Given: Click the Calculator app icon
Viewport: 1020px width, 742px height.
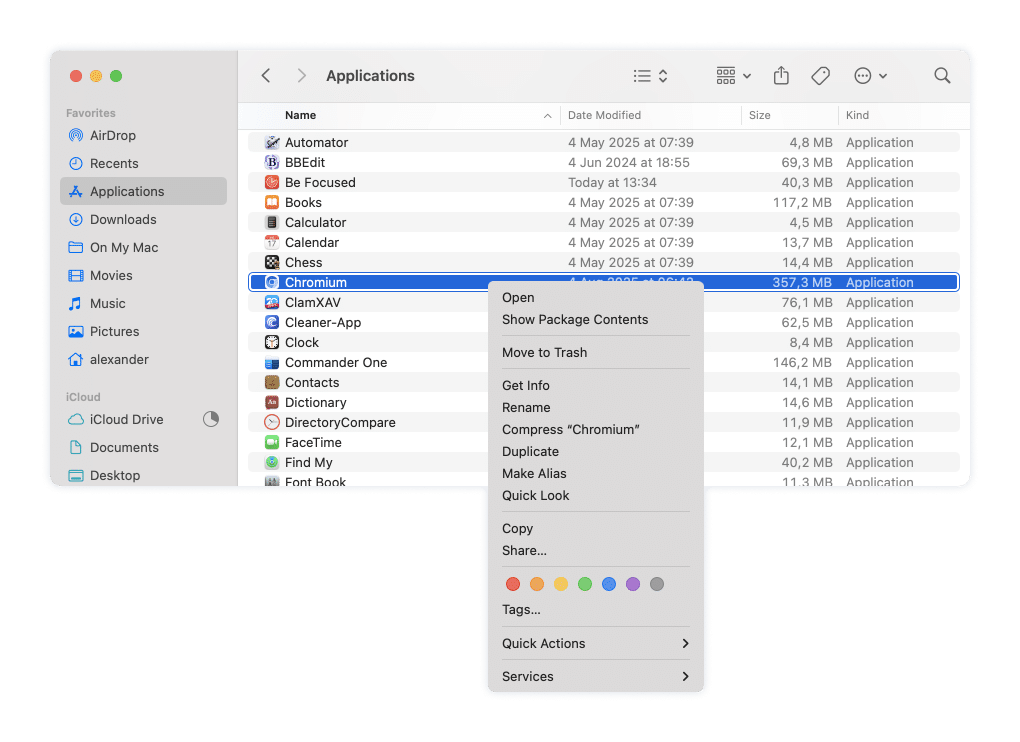Looking at the screenshot, I should point(272,222).
